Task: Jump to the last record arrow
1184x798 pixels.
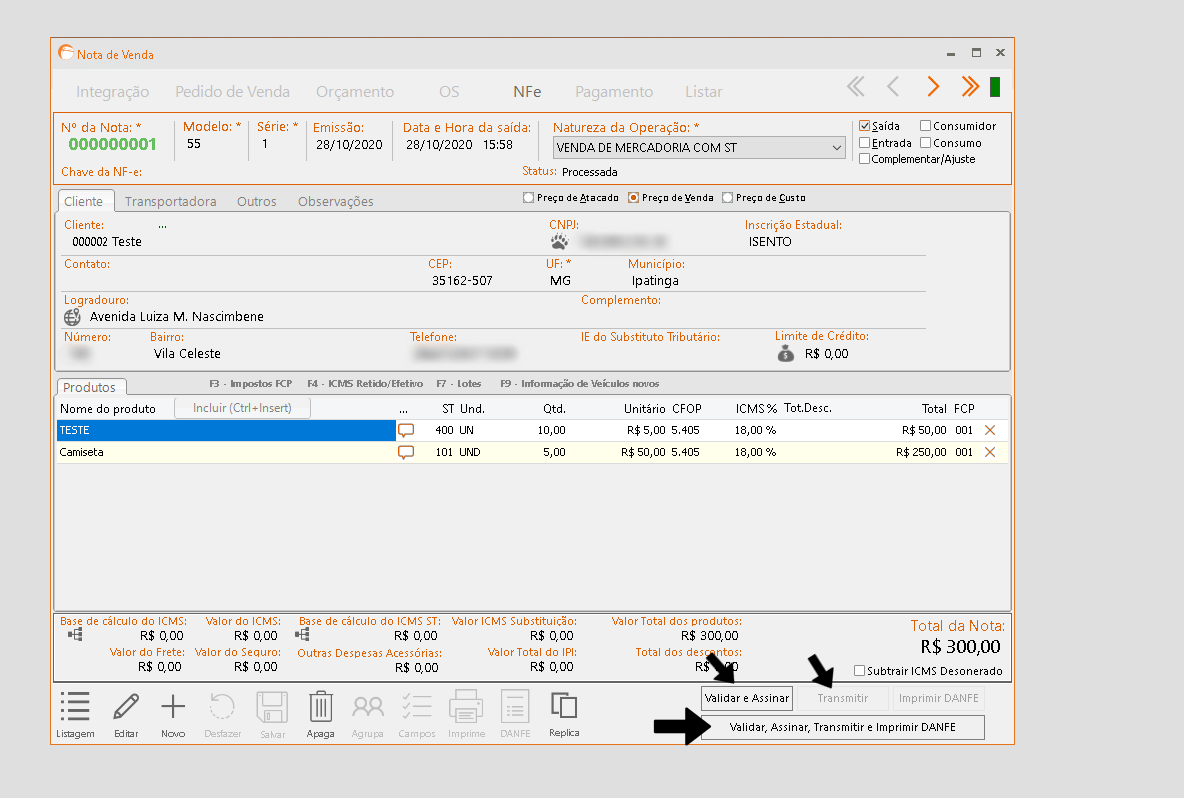Action: [x=970, y=87]
